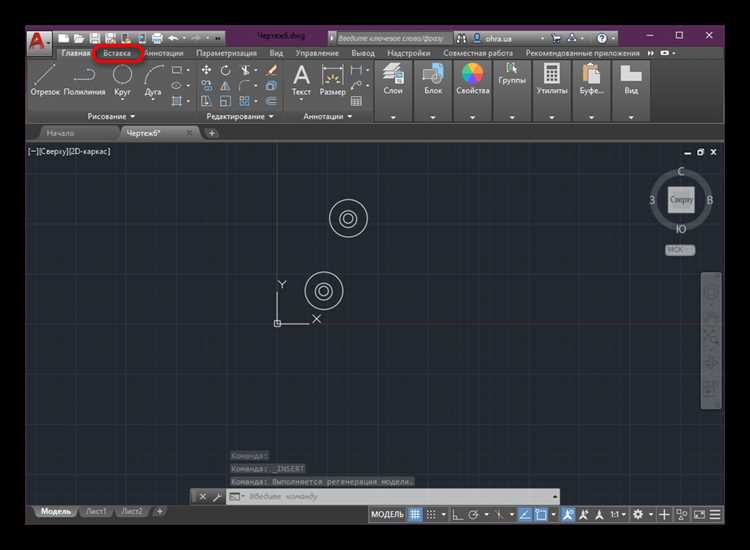Open the 1:1 annotation scale dropdown
The width and height of the screenshot is (750, 550).
[618, 514]
